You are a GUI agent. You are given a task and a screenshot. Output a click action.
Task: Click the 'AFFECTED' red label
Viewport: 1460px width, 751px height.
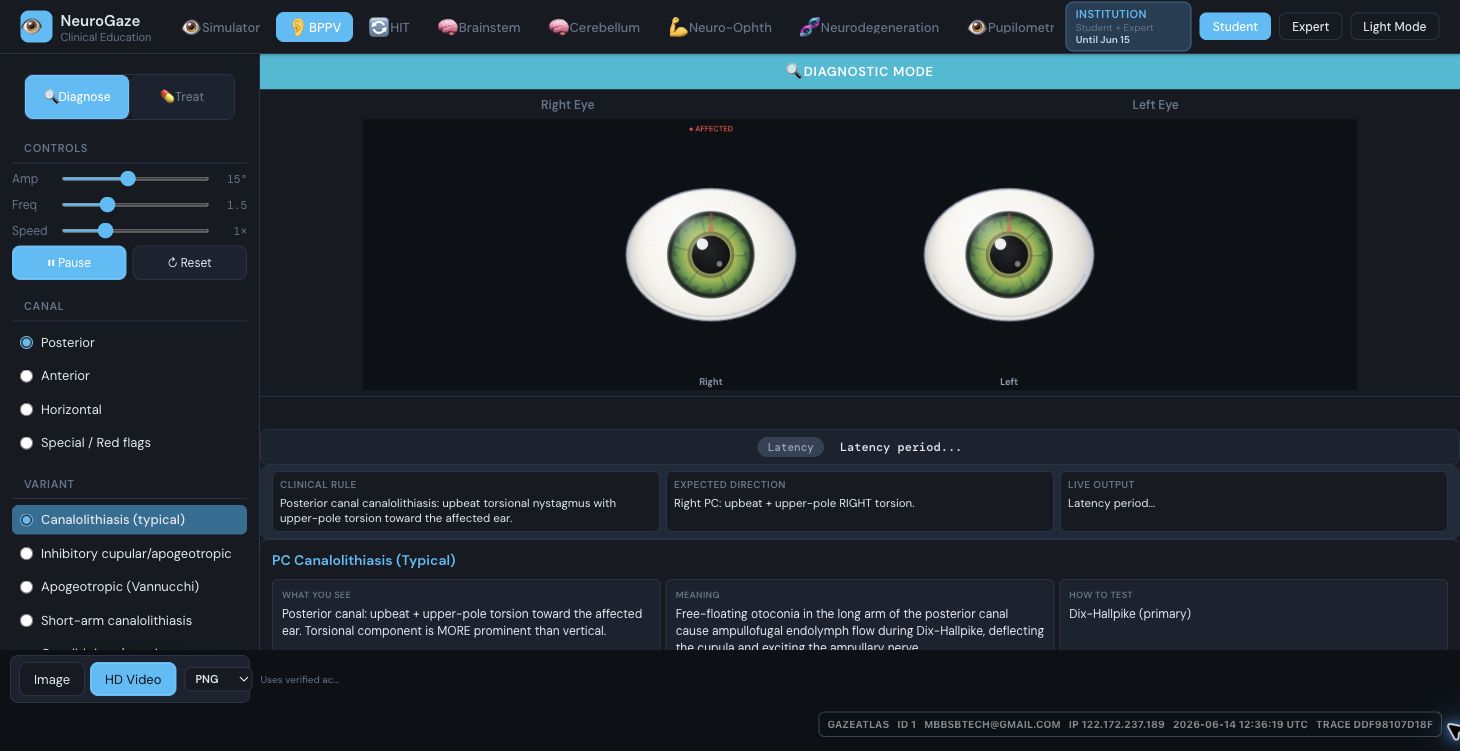pos(711,129)
